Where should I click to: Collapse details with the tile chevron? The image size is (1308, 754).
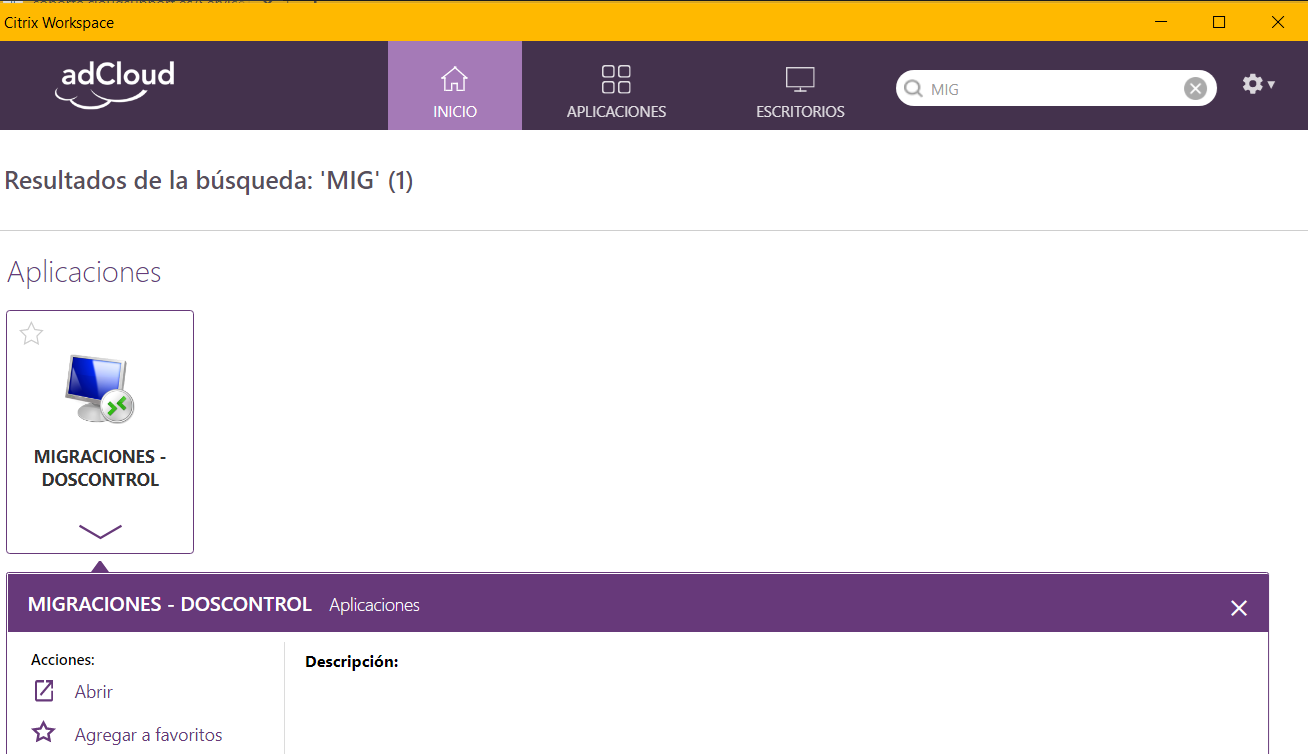coord(100,531)
